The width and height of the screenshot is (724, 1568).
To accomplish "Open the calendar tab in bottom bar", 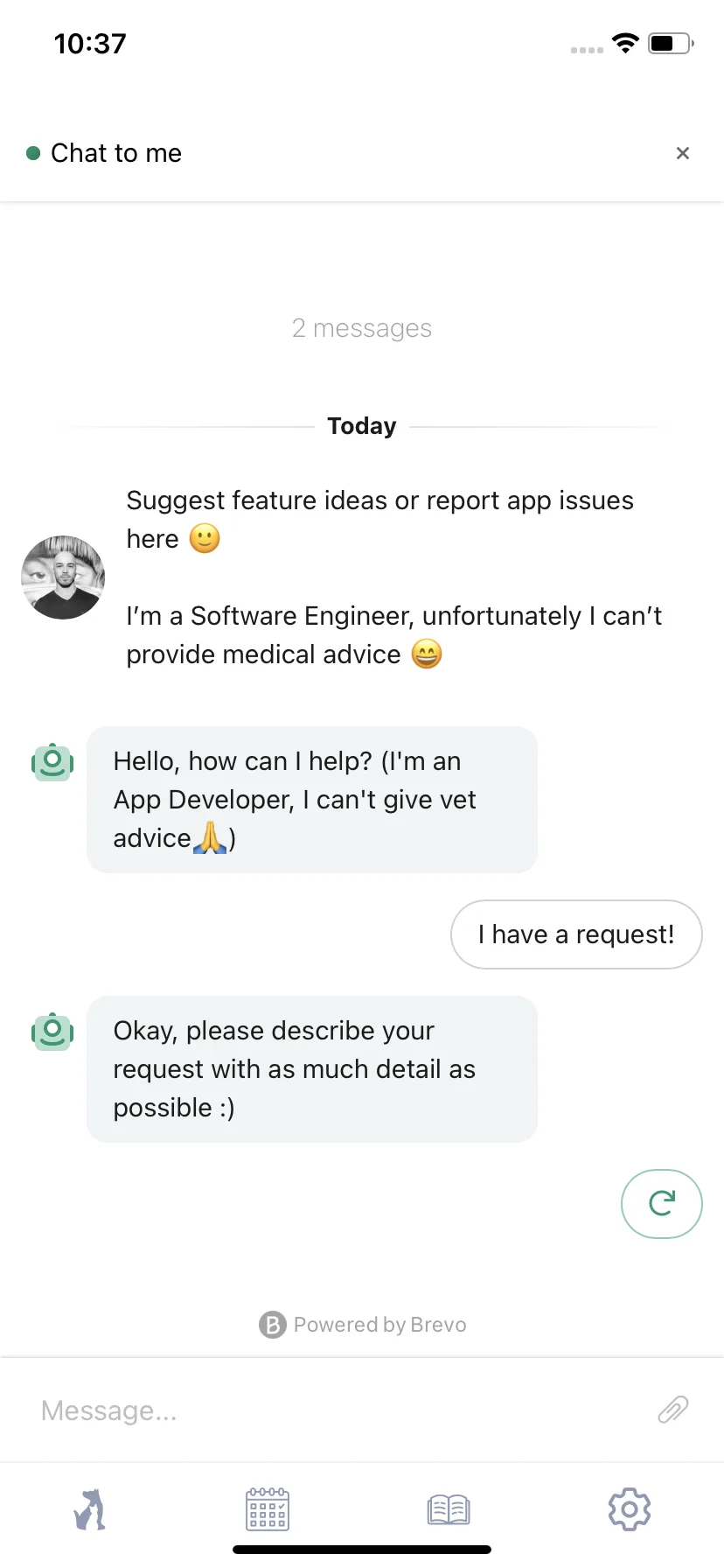I will pos(268,1509).
